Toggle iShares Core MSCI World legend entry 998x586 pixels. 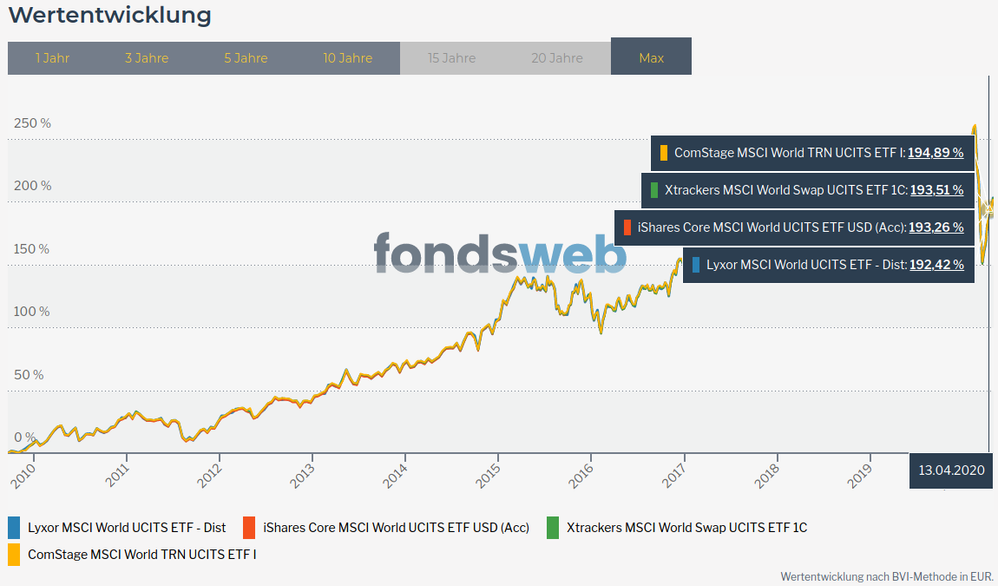pos(396,527)
